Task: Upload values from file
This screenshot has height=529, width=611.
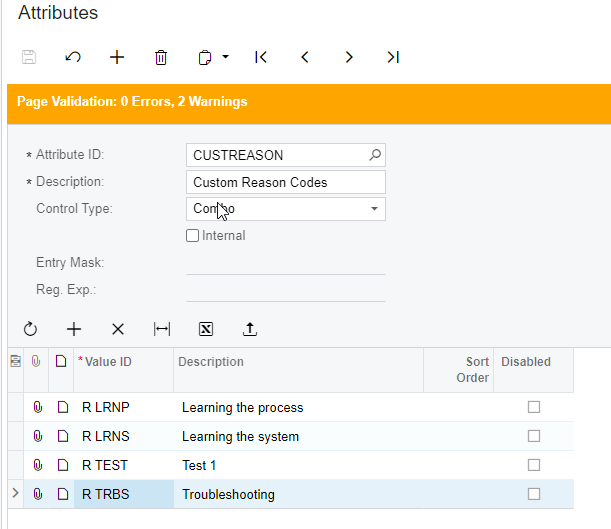Action: (x=250, y=329)
